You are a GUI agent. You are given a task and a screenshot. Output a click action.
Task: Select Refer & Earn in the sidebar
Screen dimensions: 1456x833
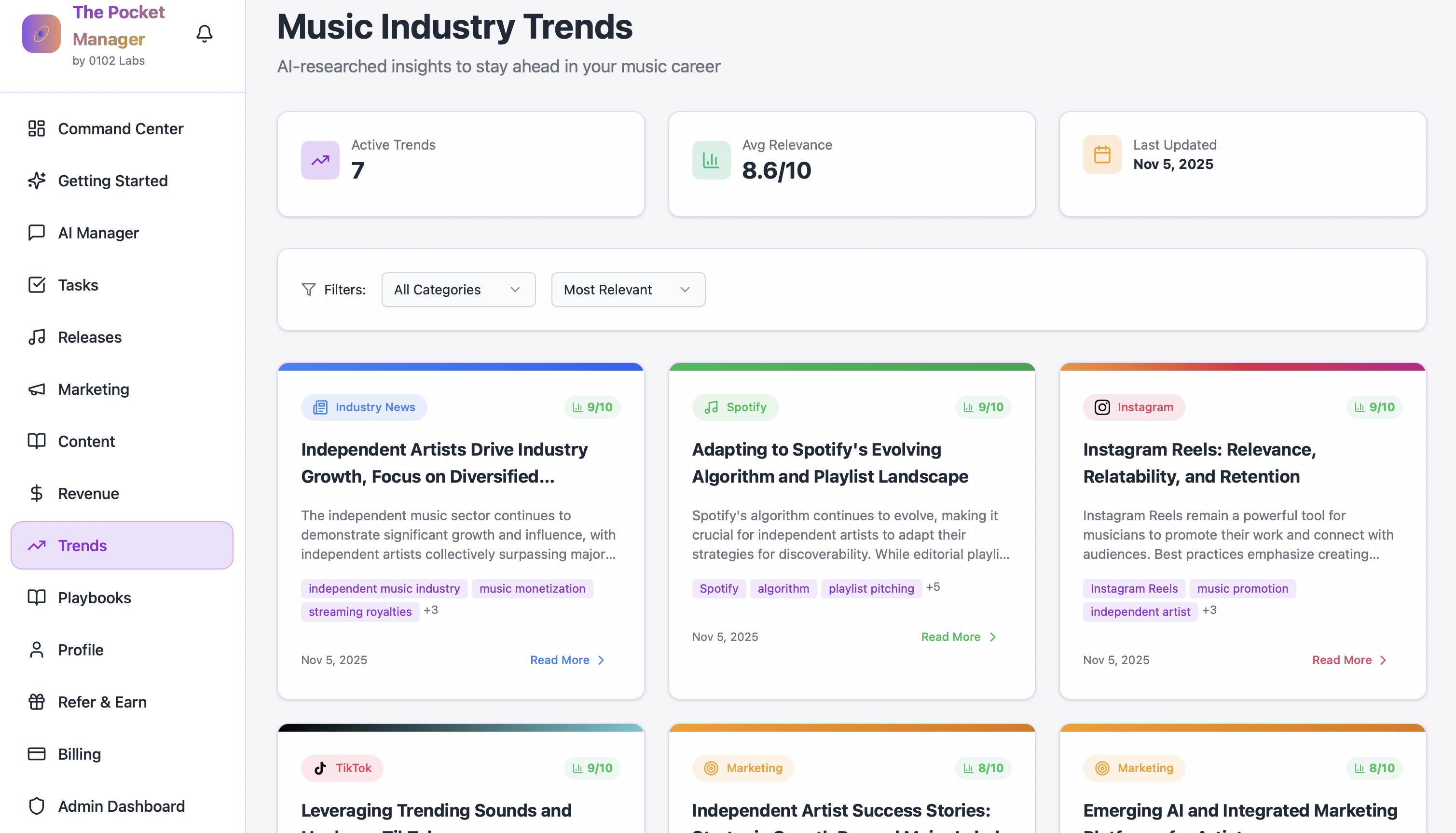(102, 702)
